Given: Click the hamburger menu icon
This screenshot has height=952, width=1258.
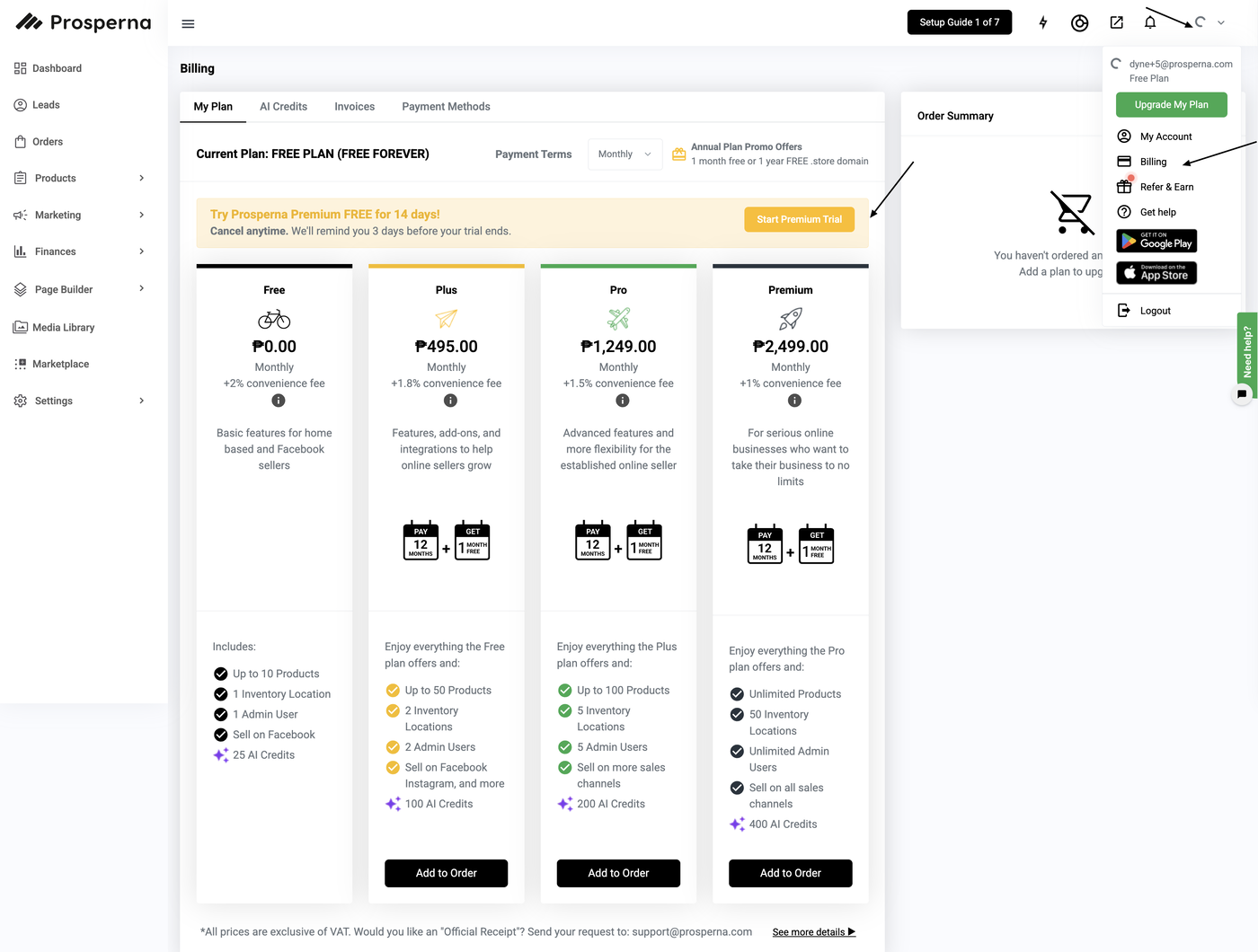Looking at the screenshot, I should click(188, 24).
